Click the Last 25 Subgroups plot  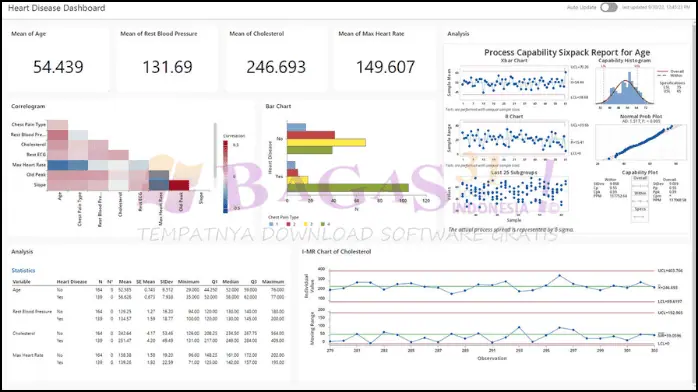pos(514,195)
